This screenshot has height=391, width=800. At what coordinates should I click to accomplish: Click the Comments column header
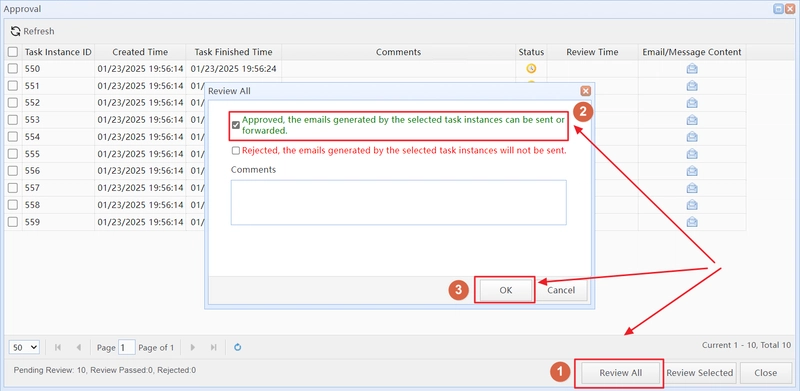coord(398,52)
